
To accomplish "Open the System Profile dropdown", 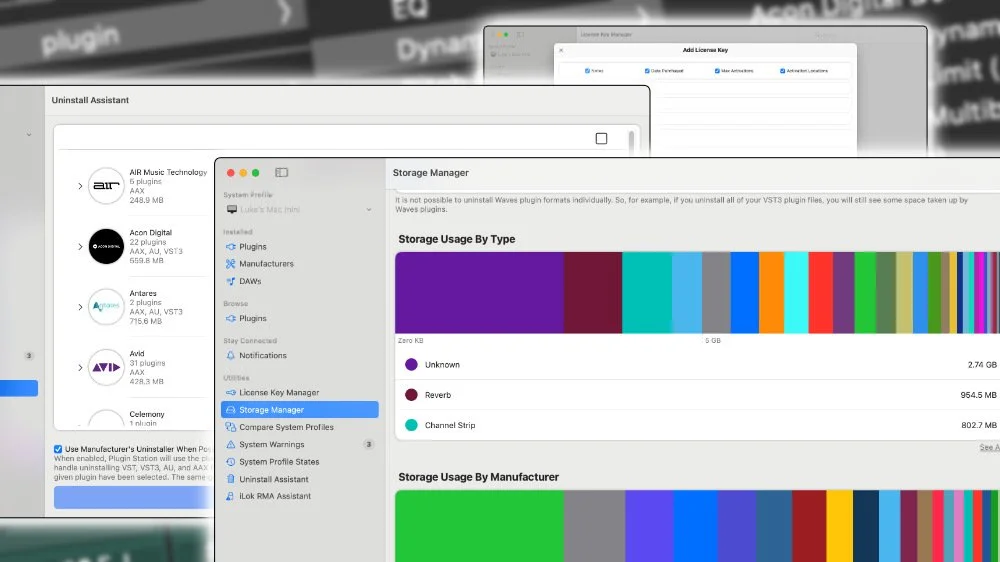I will coord(300,209).
